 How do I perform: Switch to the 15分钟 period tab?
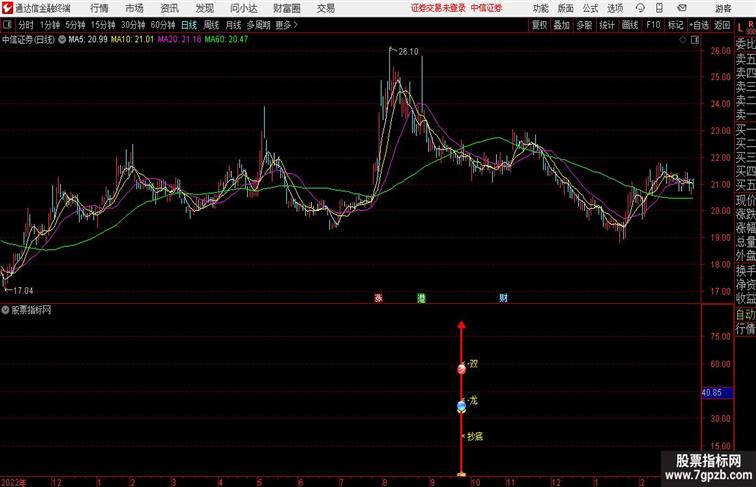(x=103, y=25)
